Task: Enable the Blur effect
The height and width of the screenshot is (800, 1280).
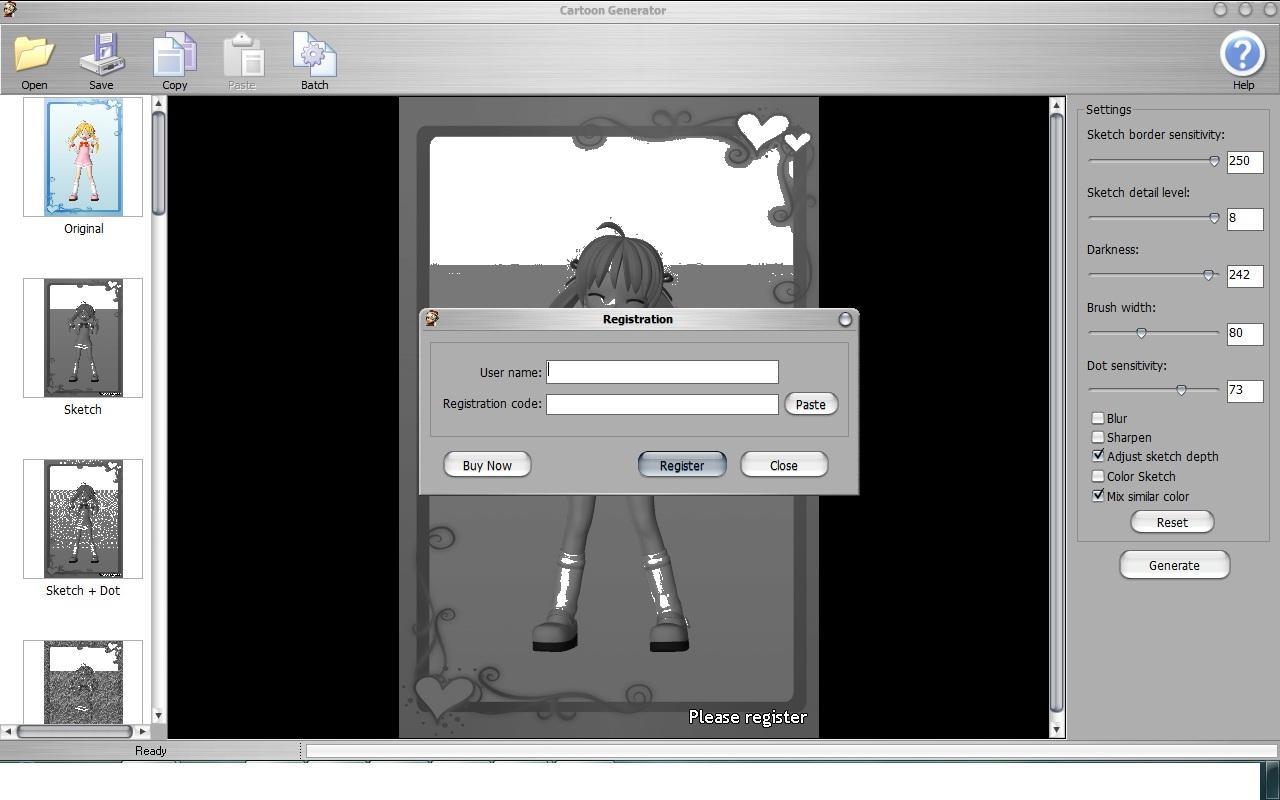Action: coord(1097,418)
